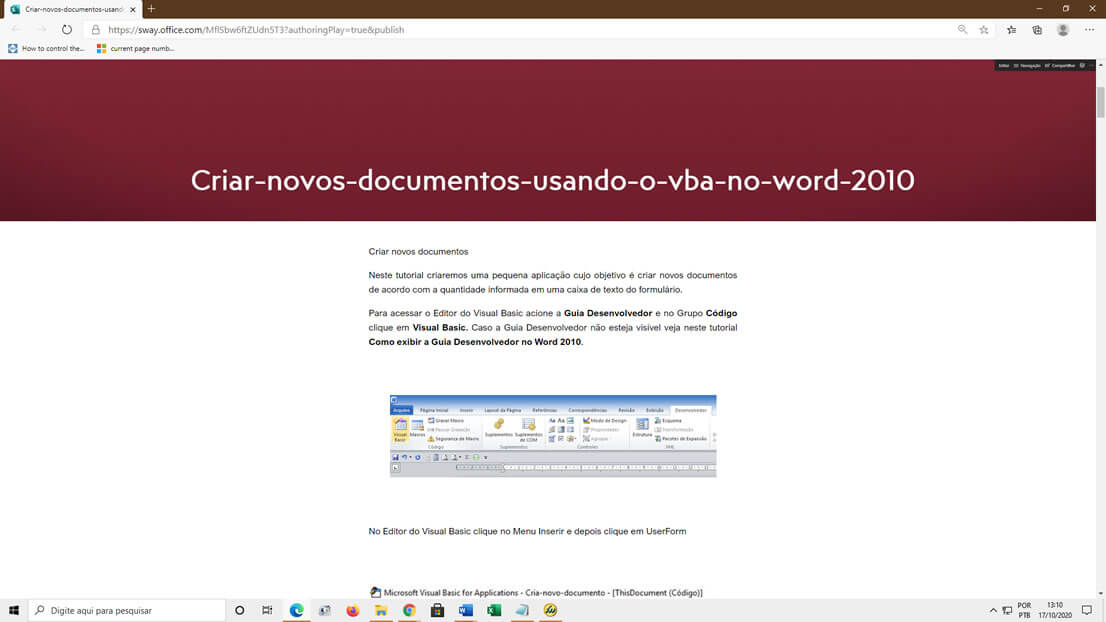Open the Windows Start menu
Viewport: 1106px width, 622px height.
(x=14, y=610)
